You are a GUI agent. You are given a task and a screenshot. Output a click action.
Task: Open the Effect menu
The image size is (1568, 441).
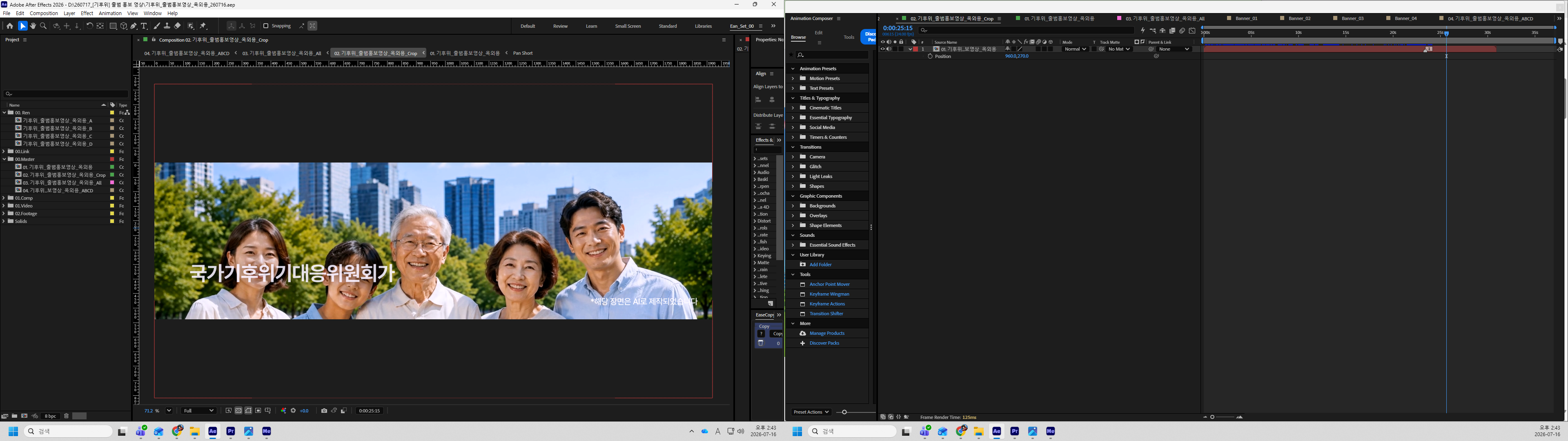coord(87,13)
